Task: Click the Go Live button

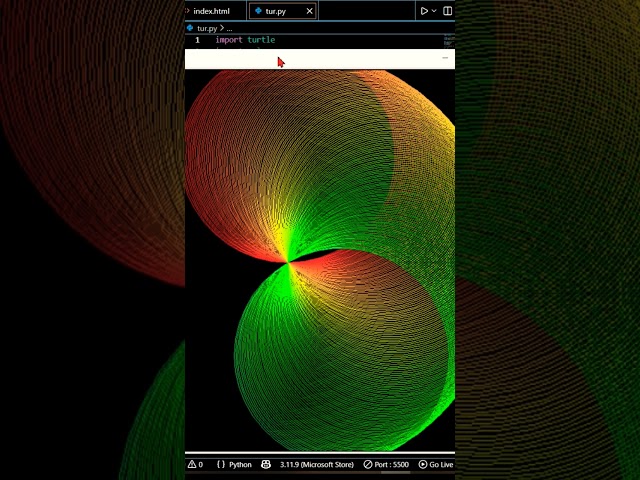Action: point(436,464)
